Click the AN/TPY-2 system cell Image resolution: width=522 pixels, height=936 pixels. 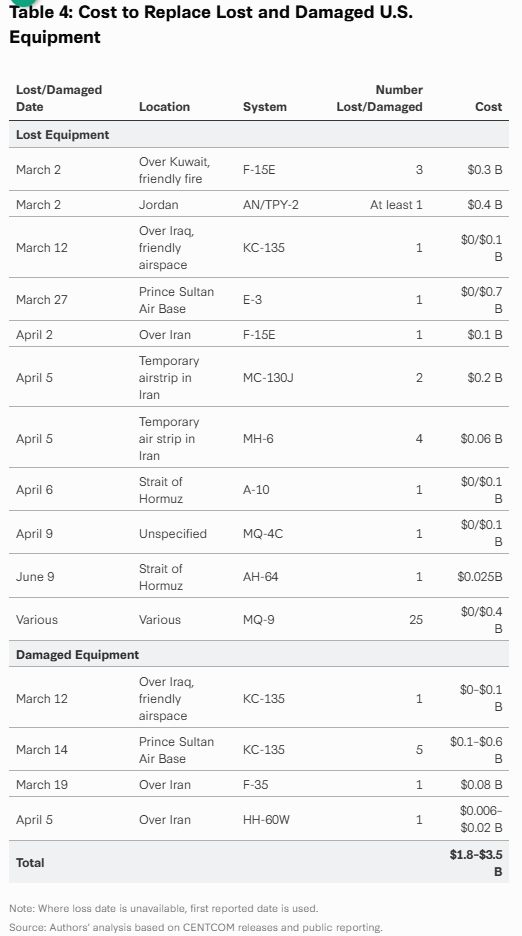pyautogui.click(x=271, y=205)
